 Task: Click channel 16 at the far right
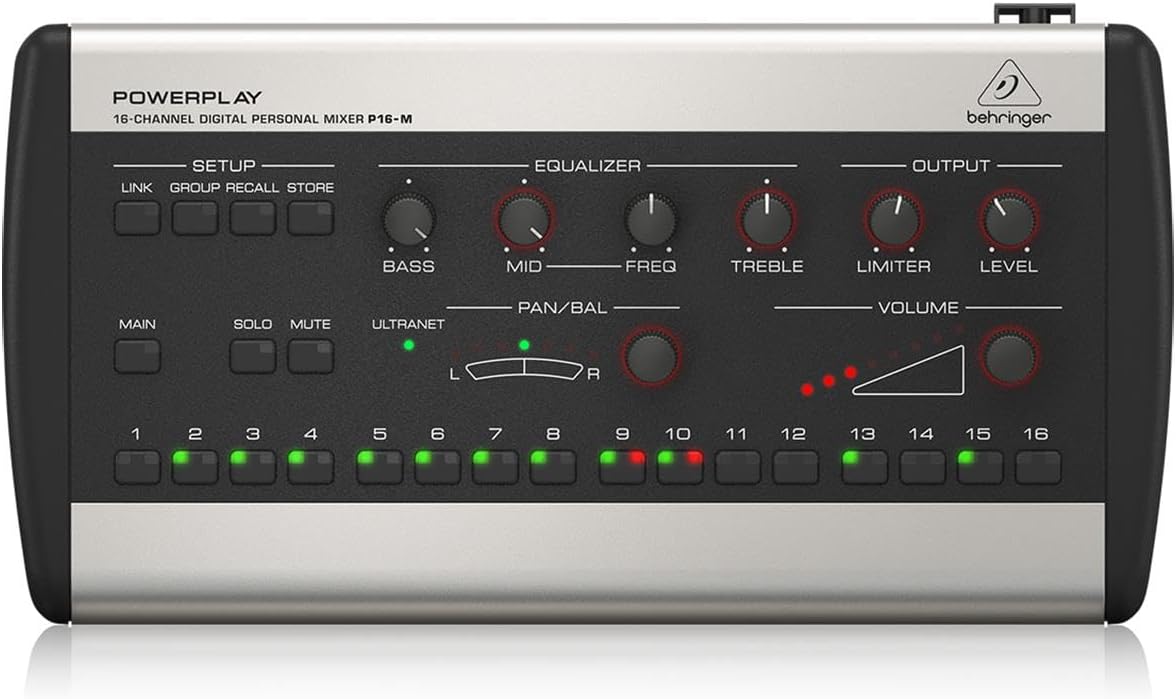(x=1037, y=462)
